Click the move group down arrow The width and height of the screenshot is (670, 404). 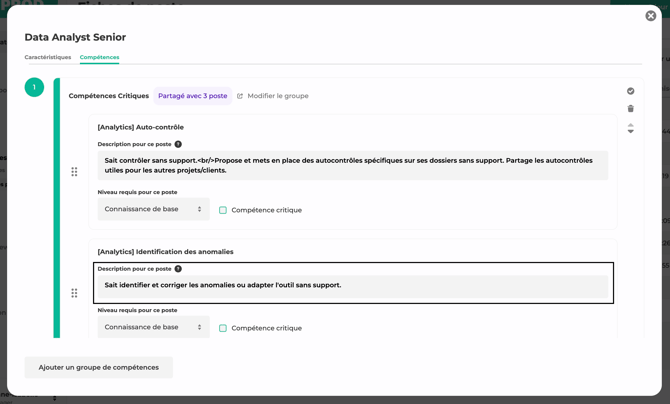(x=630, y=132)
